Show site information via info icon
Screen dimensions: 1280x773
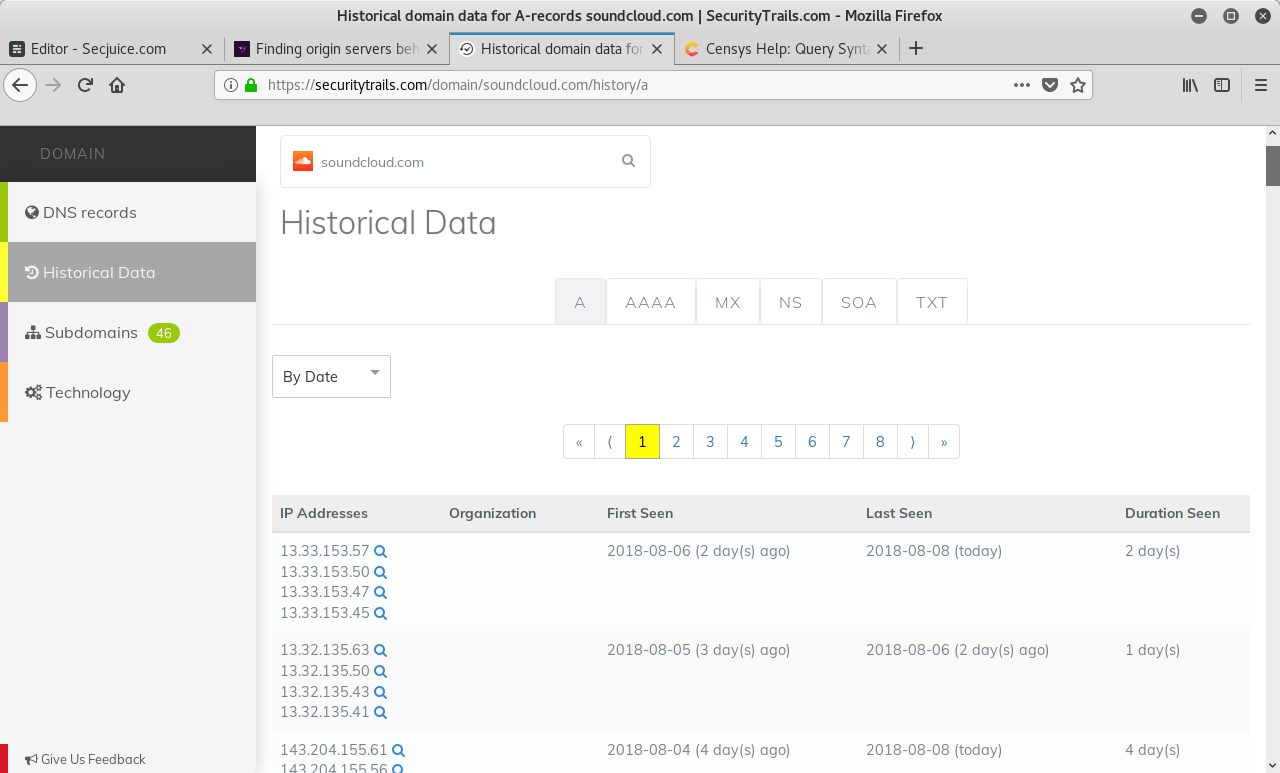231,85
